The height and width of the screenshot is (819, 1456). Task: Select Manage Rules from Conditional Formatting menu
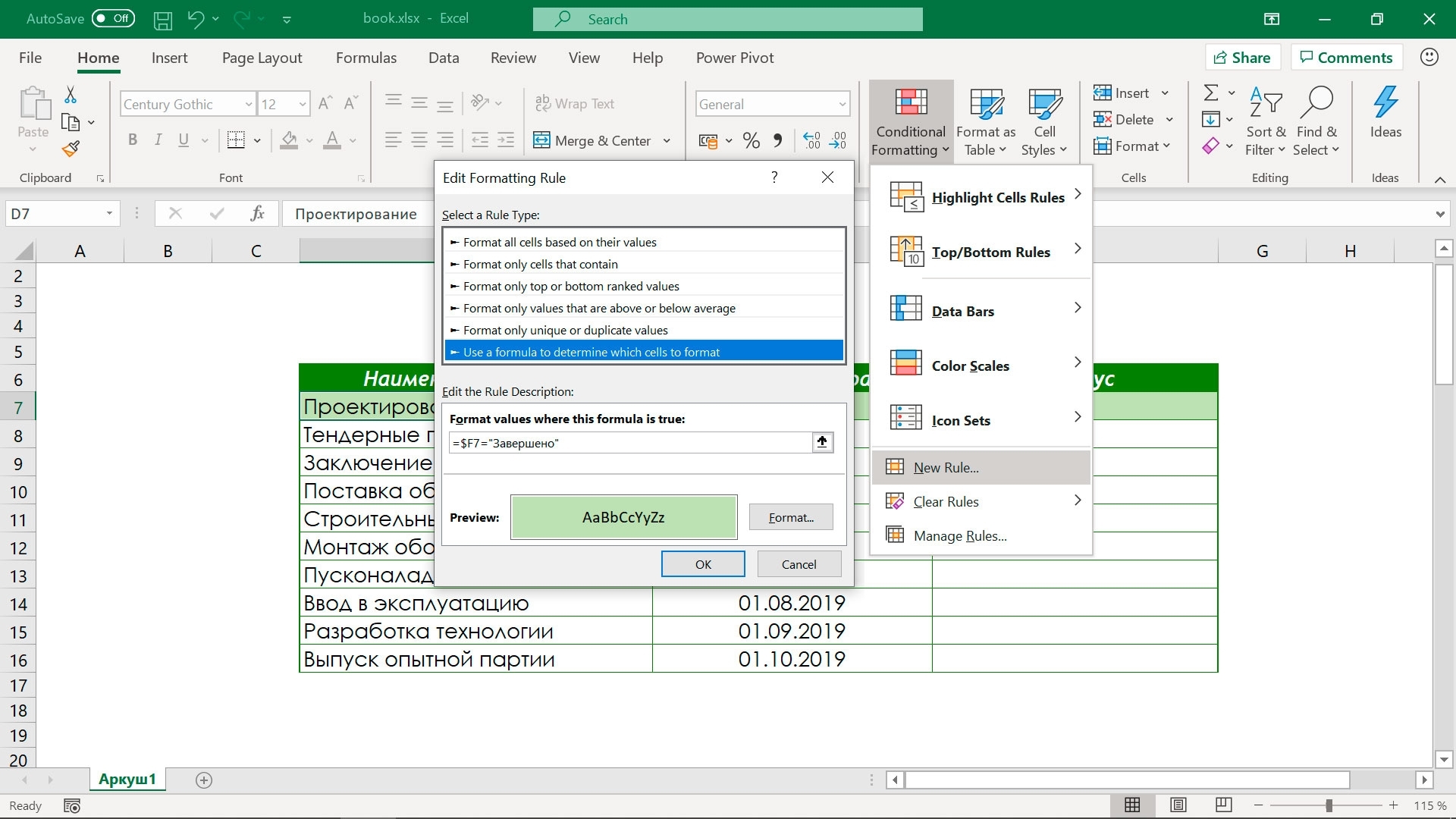coord(960,535)
